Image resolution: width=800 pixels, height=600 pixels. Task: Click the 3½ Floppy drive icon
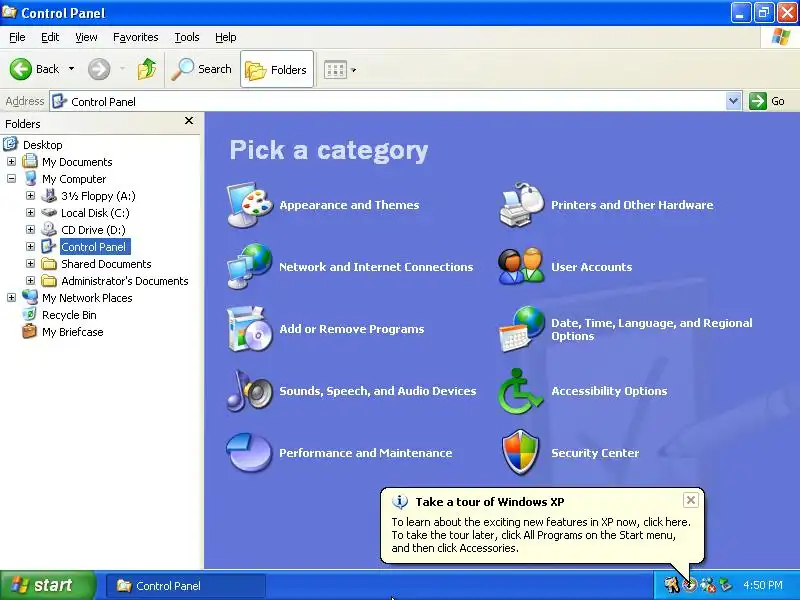coord(49,195)
